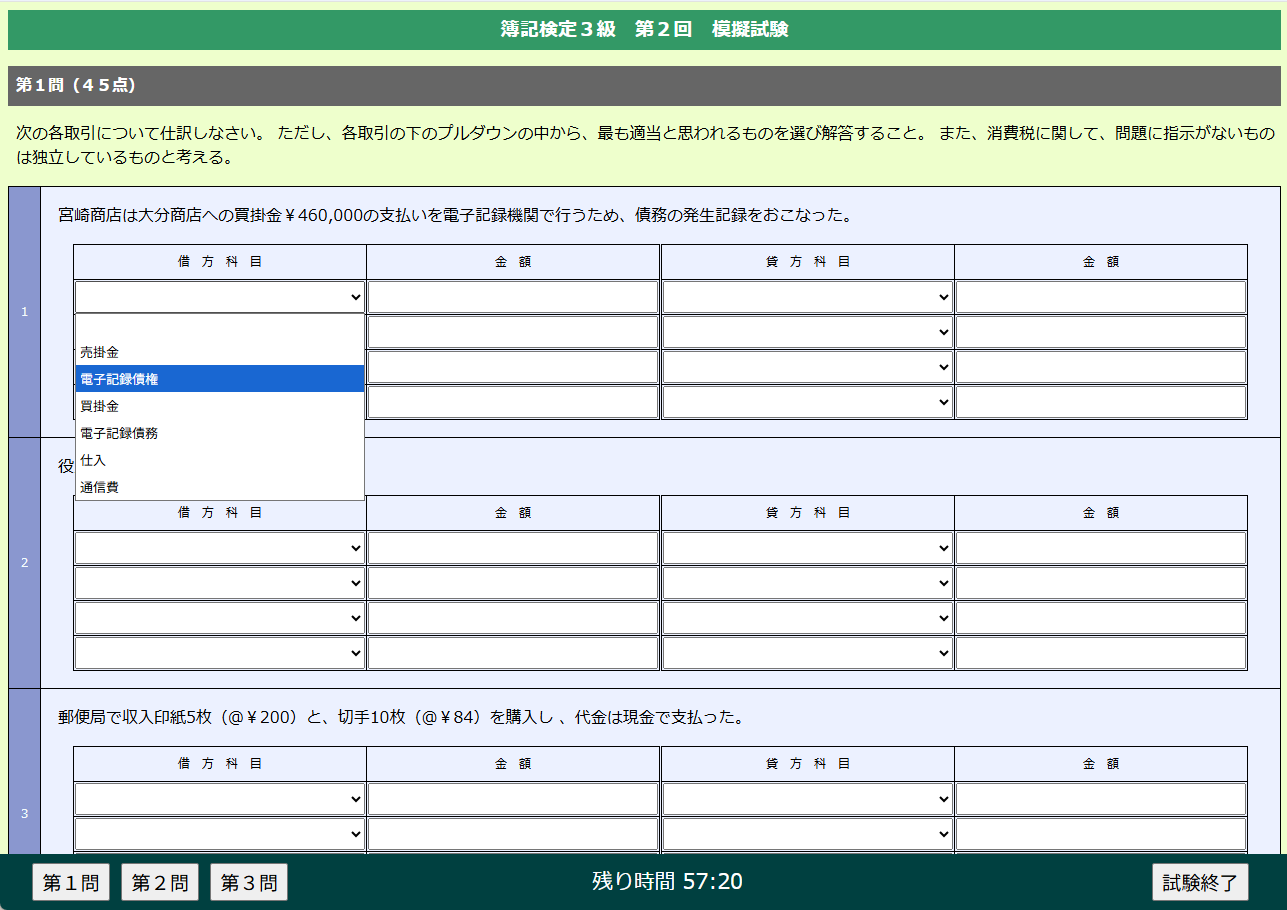
Task: Select 通信費 from the open dropdown
Action: coord(219,487)
